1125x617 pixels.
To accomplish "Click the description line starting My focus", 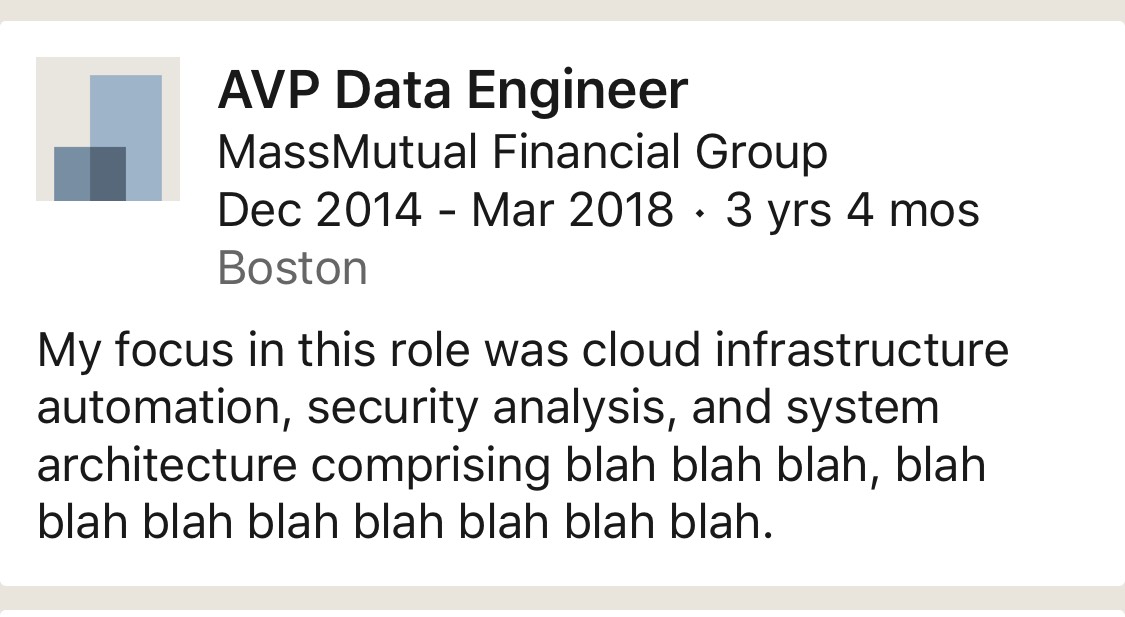I will (x=523, y=350).
